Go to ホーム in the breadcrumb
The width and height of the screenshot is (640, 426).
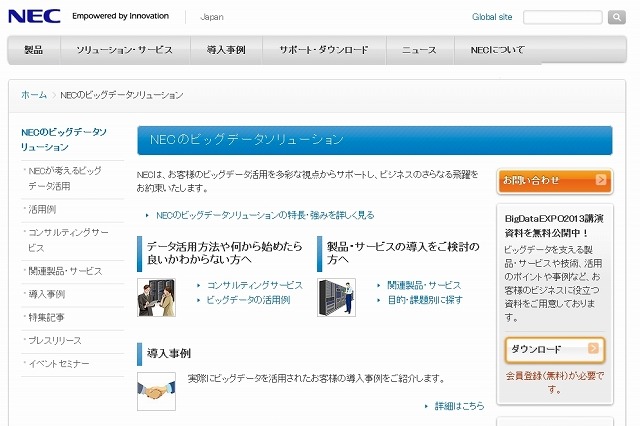tap(34, 95)
